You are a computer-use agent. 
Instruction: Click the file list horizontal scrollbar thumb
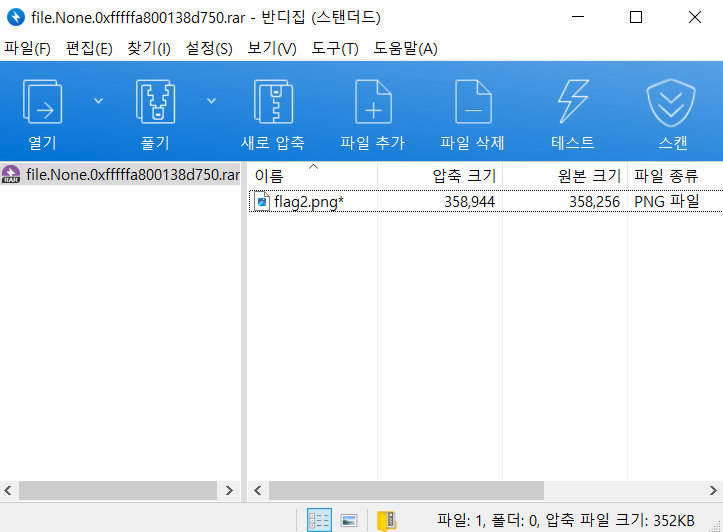point(406,491)
